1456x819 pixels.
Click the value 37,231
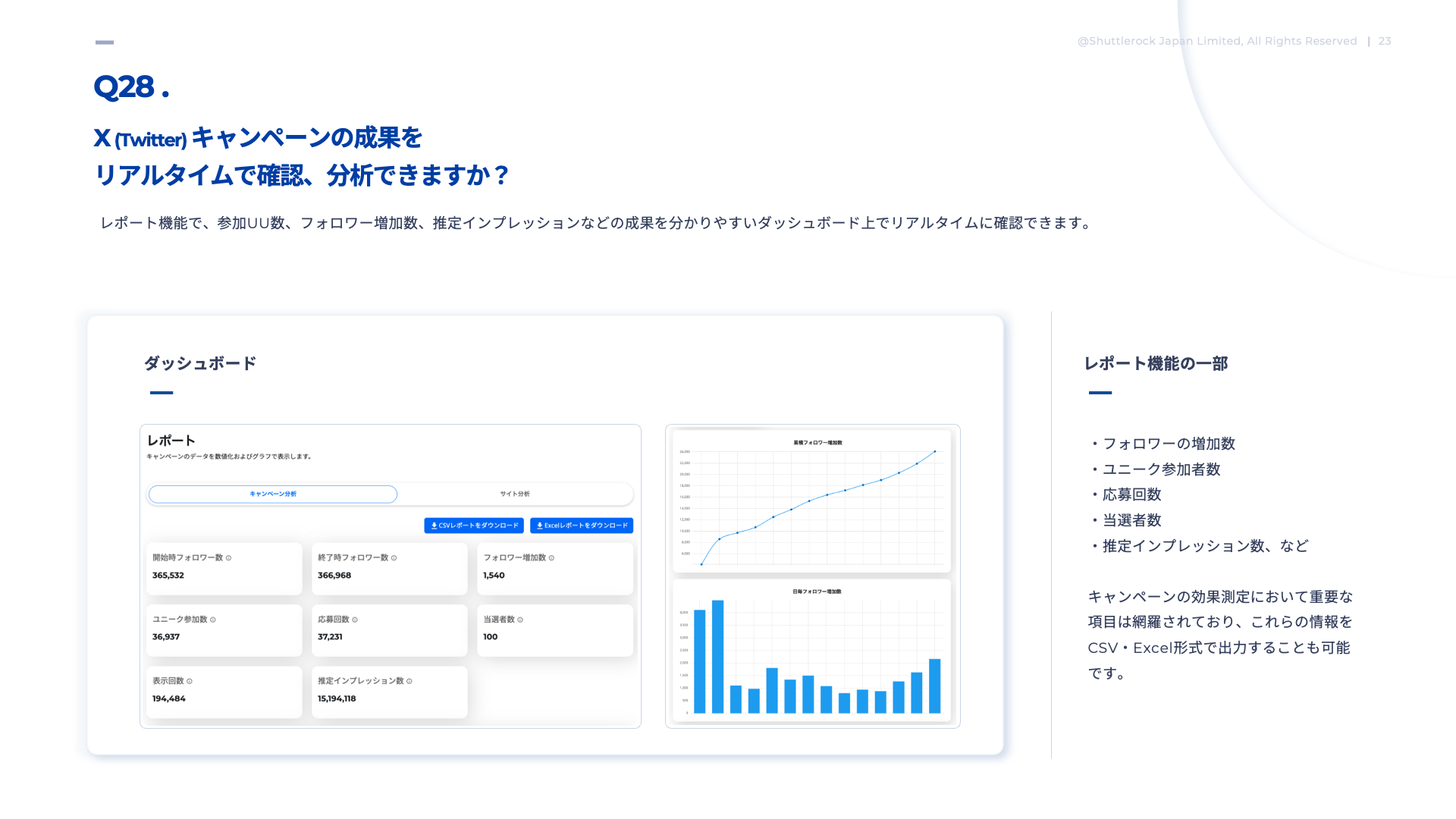pyautogui.click(x=330, y=637)
